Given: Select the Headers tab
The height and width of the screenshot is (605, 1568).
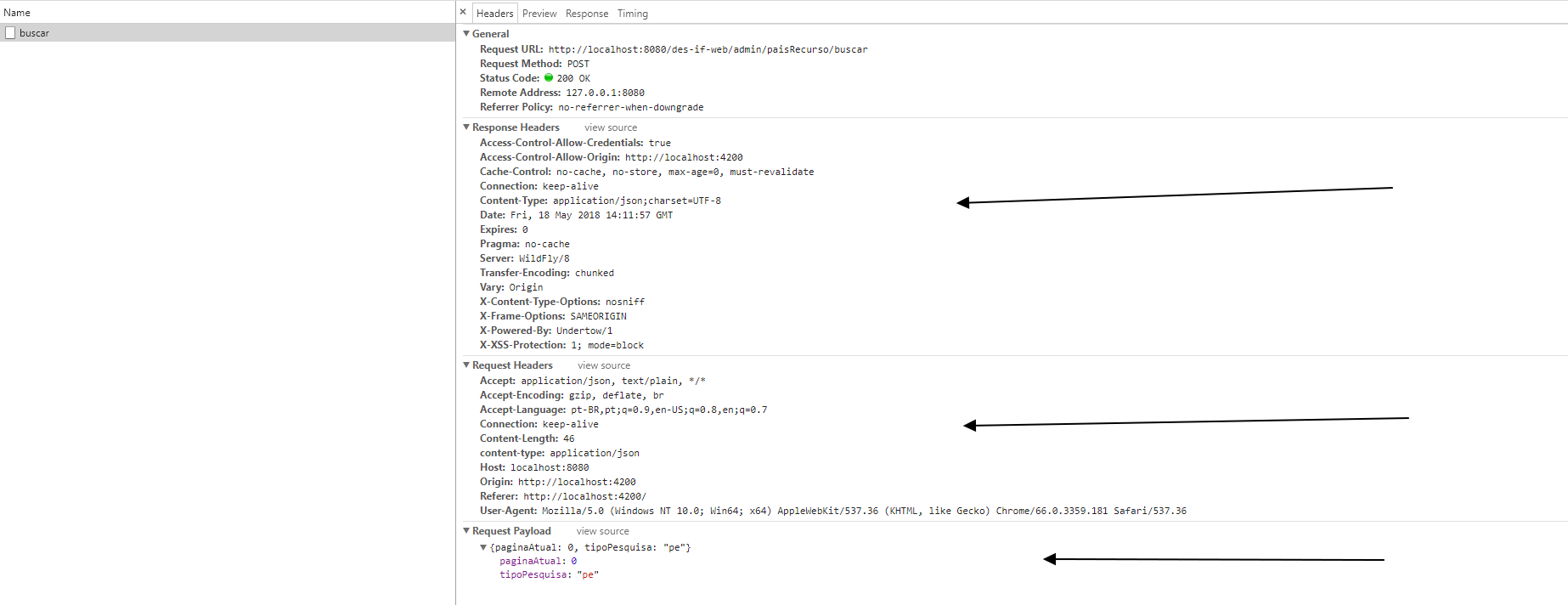Looking at the screenshot, I should pos(495,14).
